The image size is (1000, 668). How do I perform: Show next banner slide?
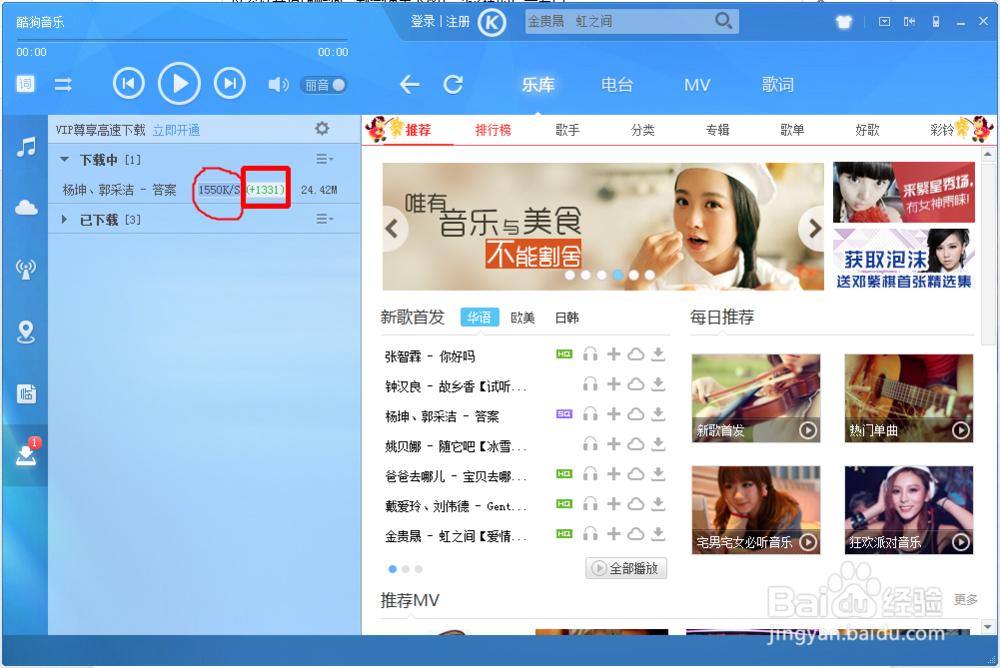tap(812, 228)
